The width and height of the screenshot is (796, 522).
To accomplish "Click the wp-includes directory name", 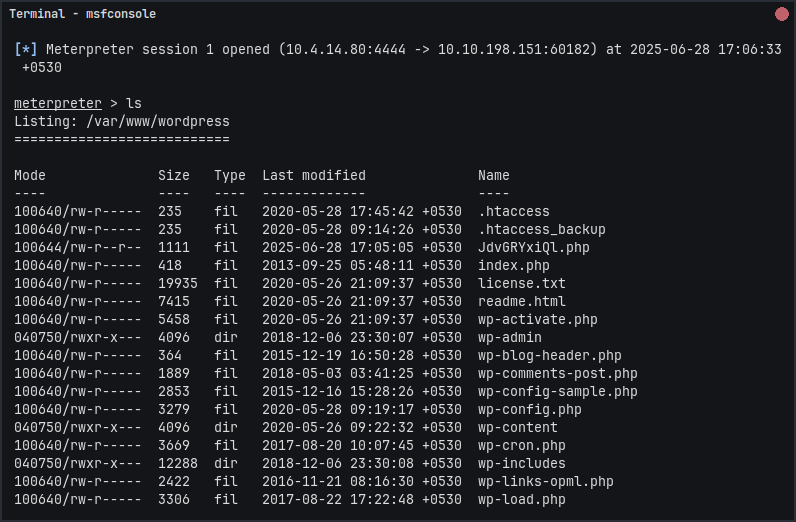I will coord(521,463).
